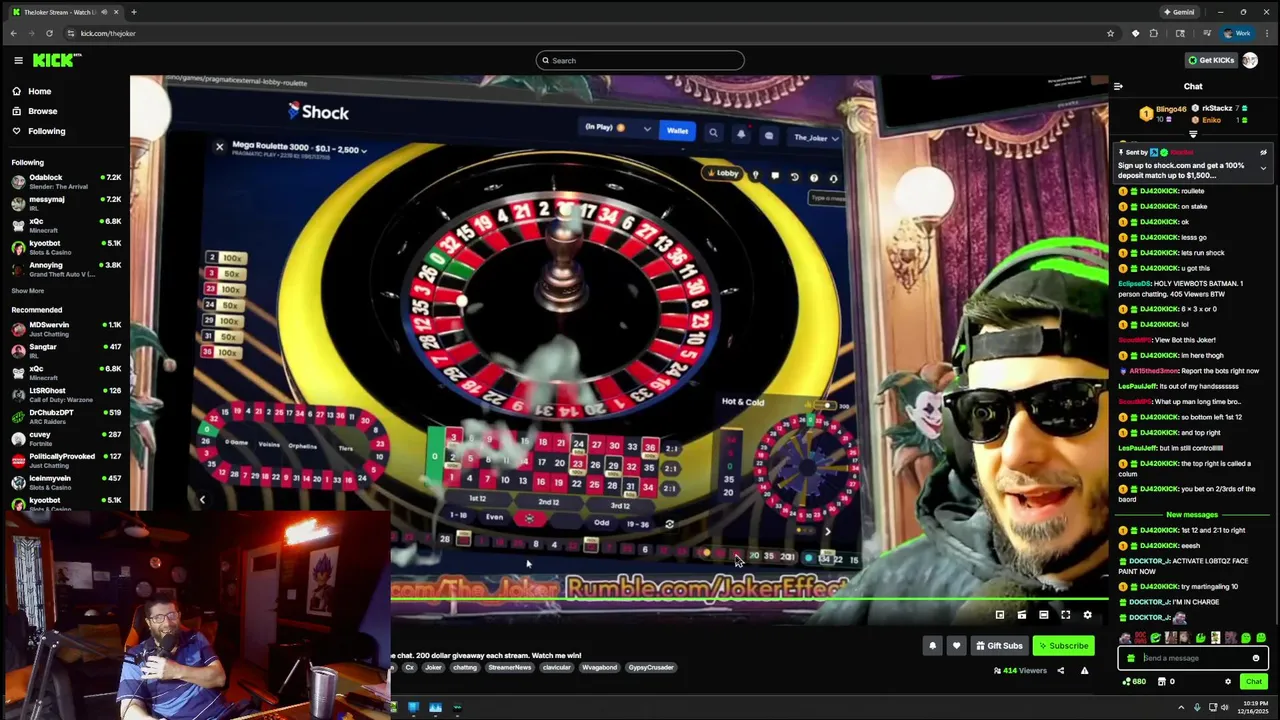
Task: Click the Send a message input
Action: click(1192, 658)
